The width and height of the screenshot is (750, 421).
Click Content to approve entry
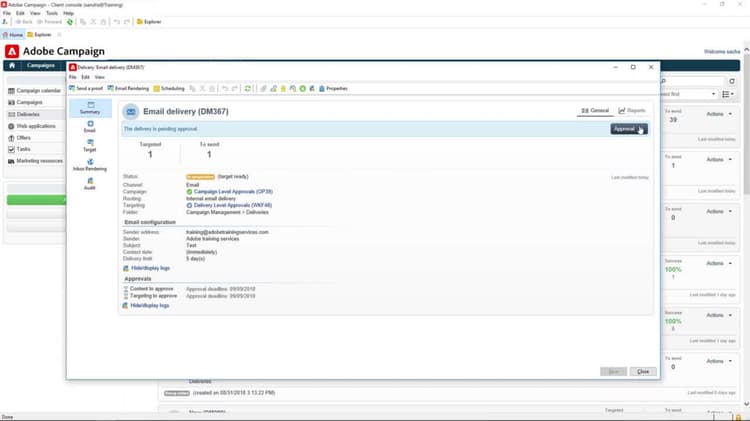[x=151, y=289]
